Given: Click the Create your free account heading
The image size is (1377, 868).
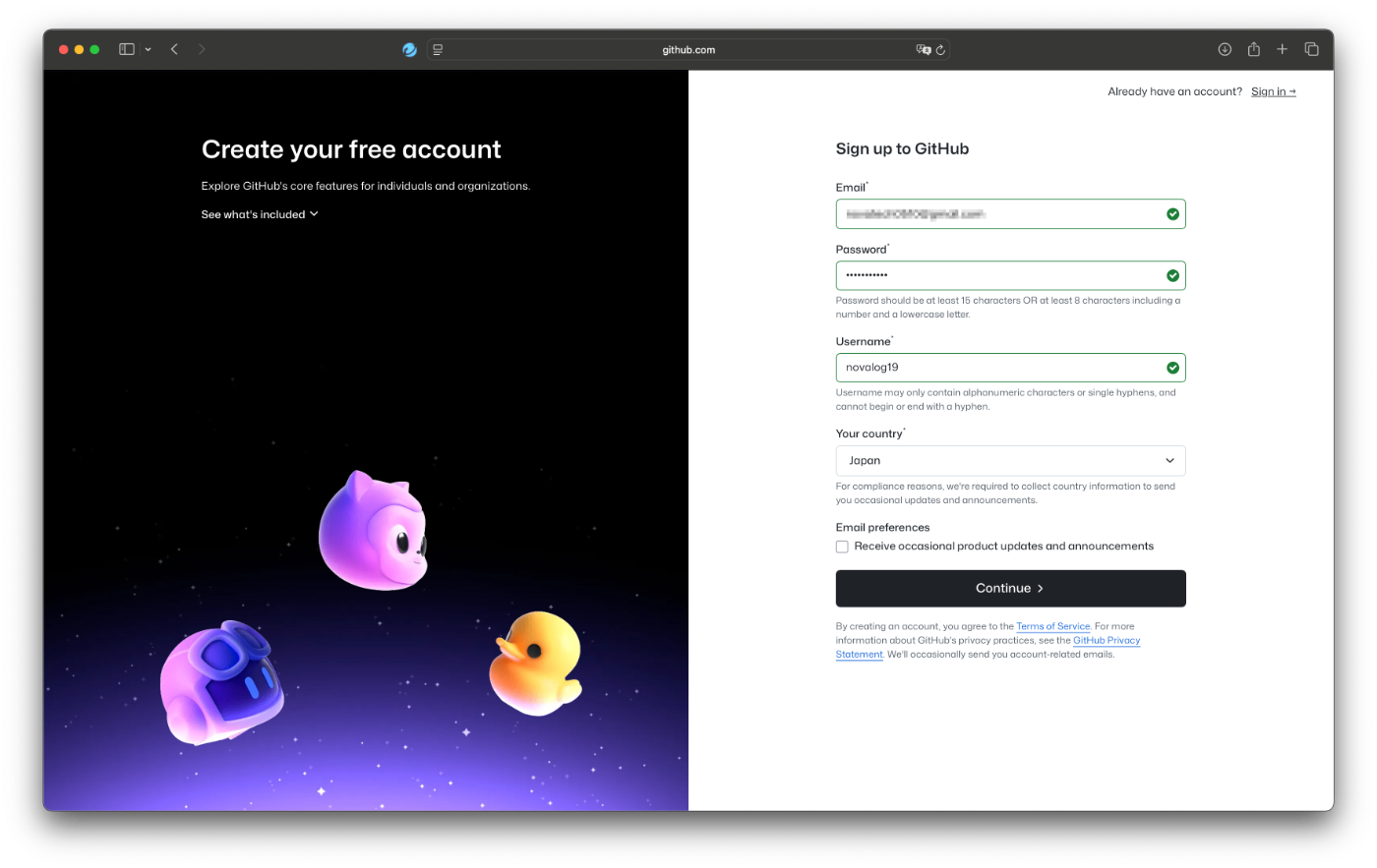Looking at the screenshot, I should coord(351,149).
